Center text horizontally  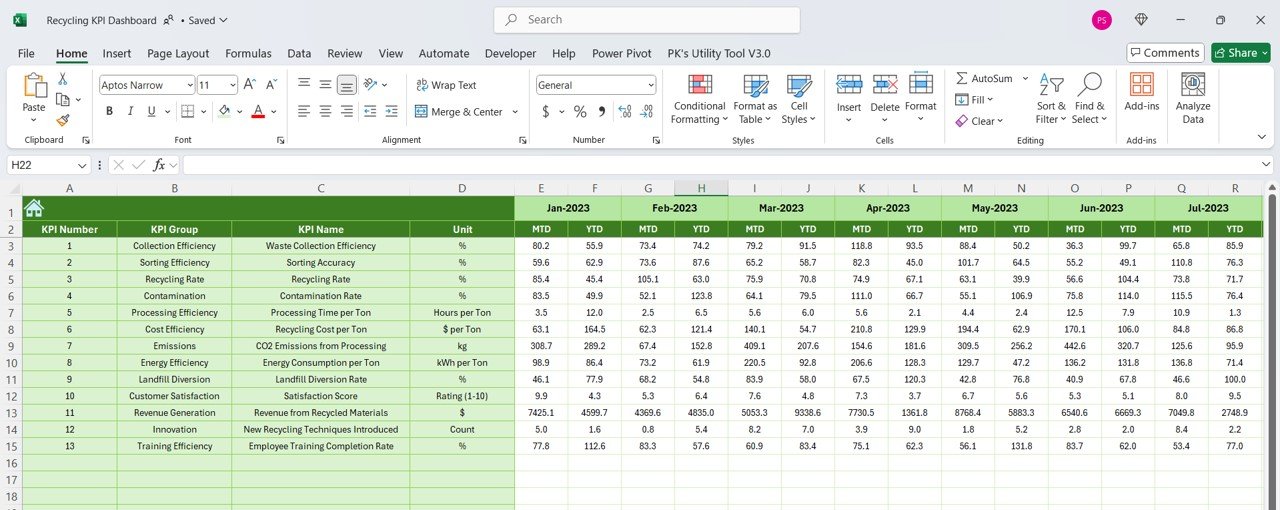click(326, 111)
